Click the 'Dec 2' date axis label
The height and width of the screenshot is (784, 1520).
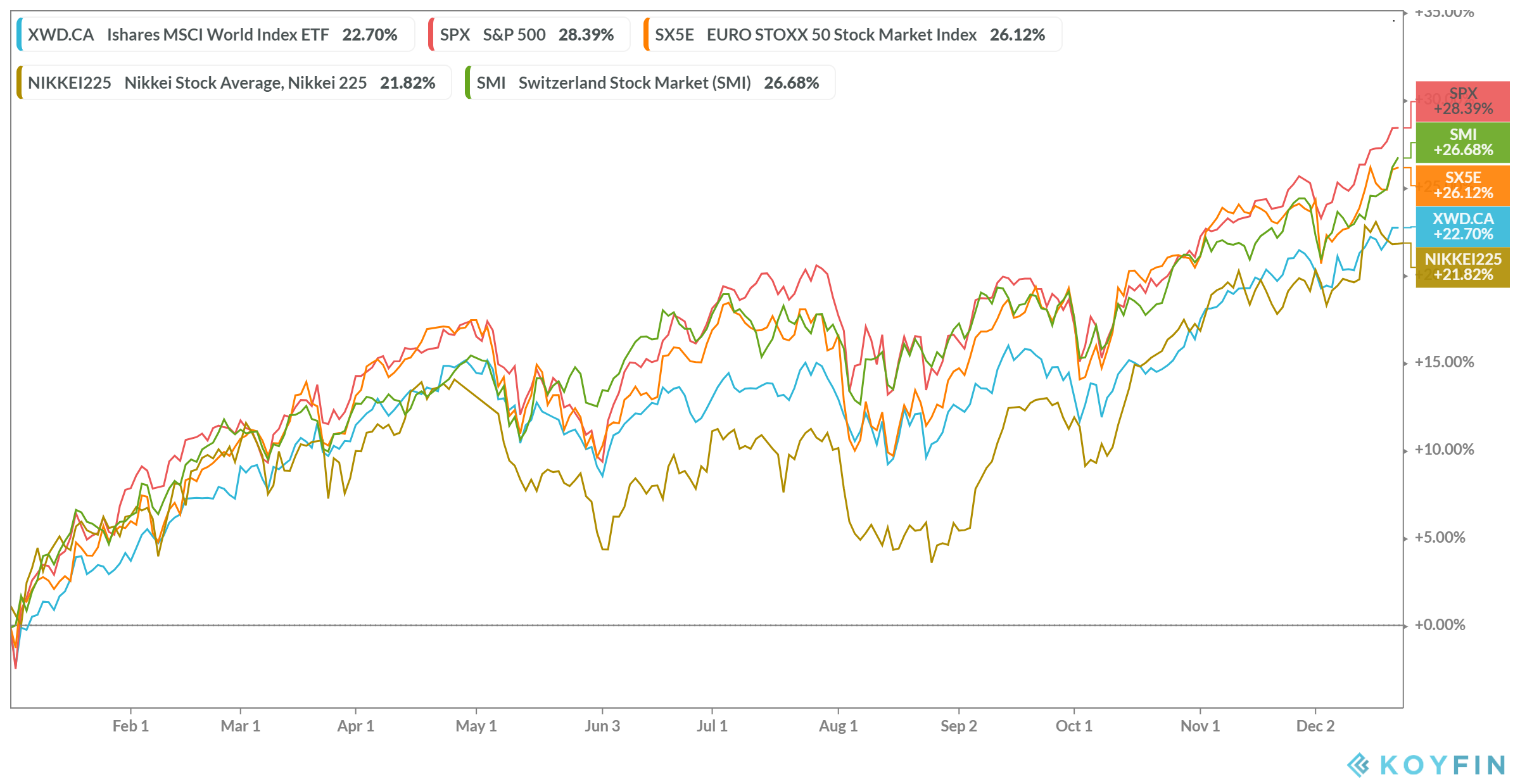1315,726
